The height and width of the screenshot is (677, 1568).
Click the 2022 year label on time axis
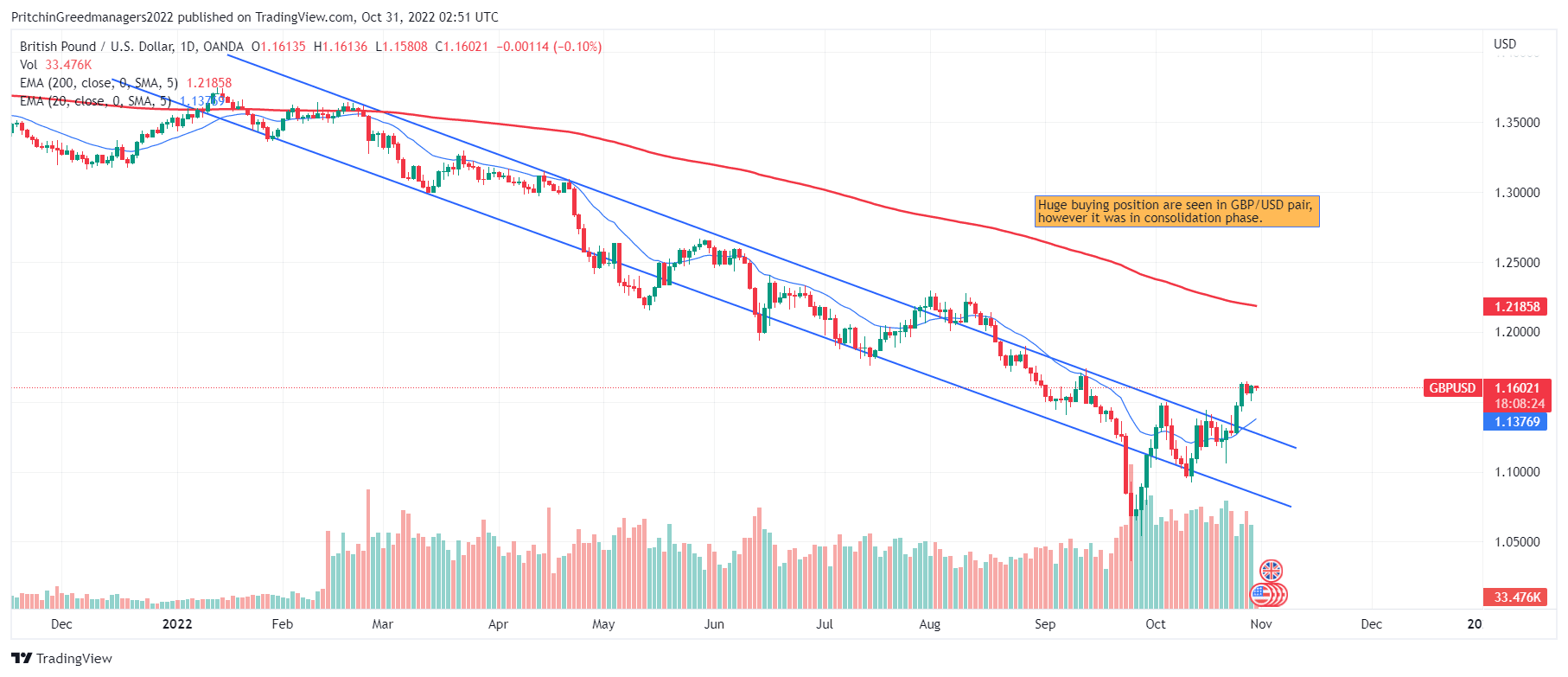[177, 624]
